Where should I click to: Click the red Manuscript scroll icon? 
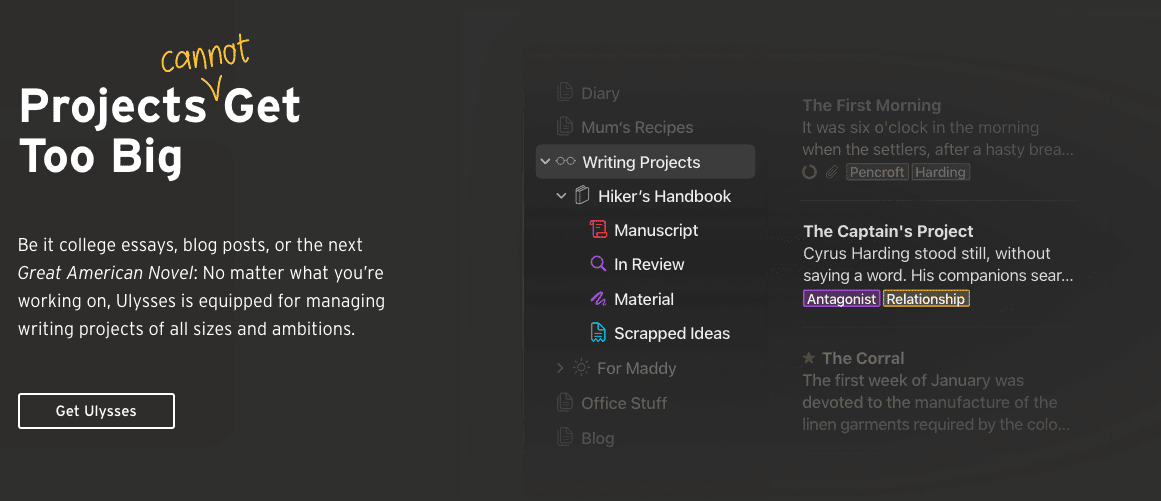[598, 230]
